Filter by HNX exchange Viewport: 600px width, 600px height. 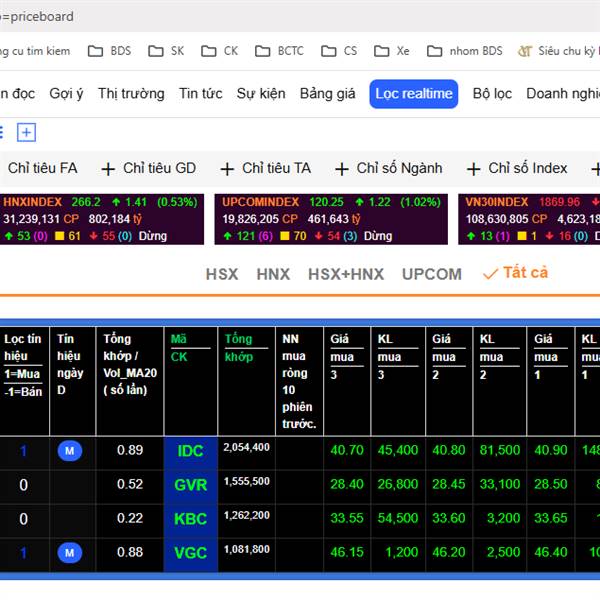click(273, 274)
